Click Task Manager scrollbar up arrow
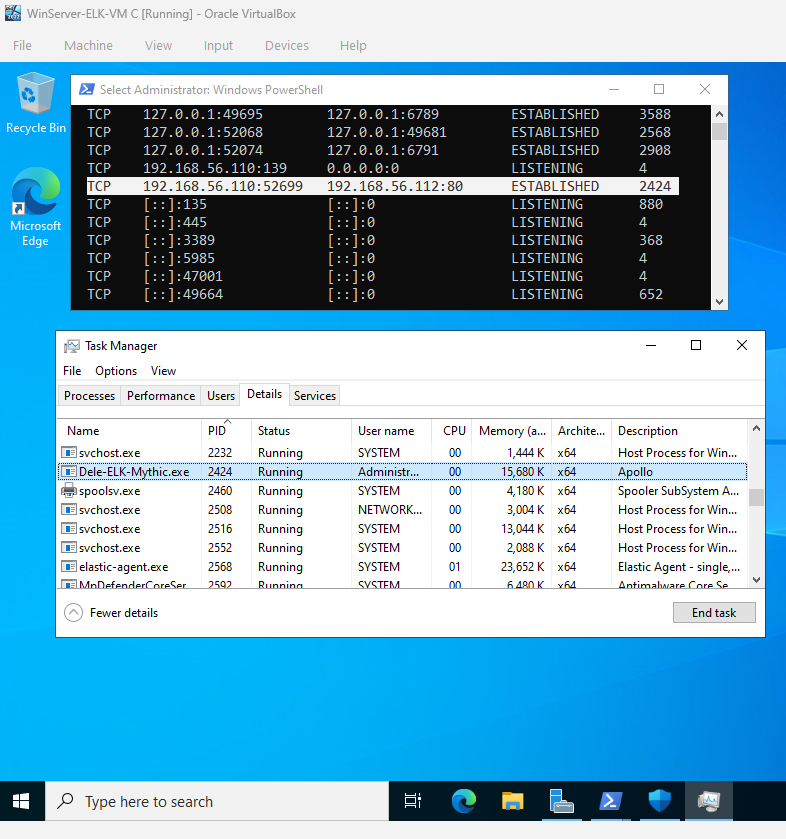The height and width of the screenshot is (839, 786). [756, 428]
